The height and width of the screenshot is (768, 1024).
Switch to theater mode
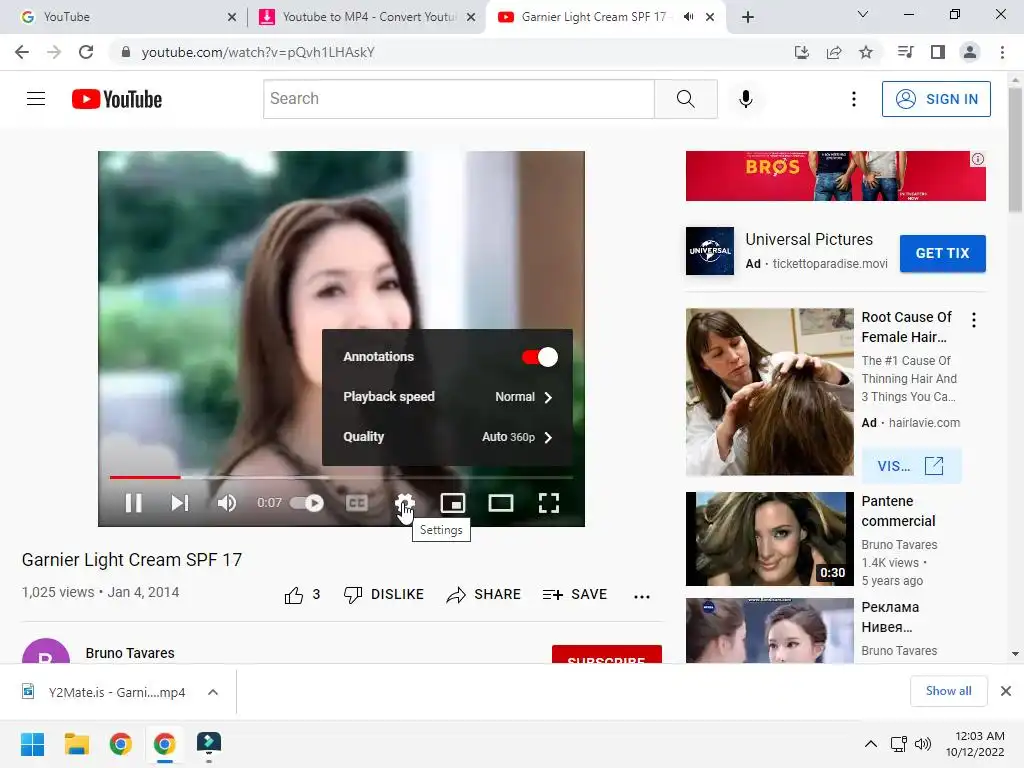[501, 503]
